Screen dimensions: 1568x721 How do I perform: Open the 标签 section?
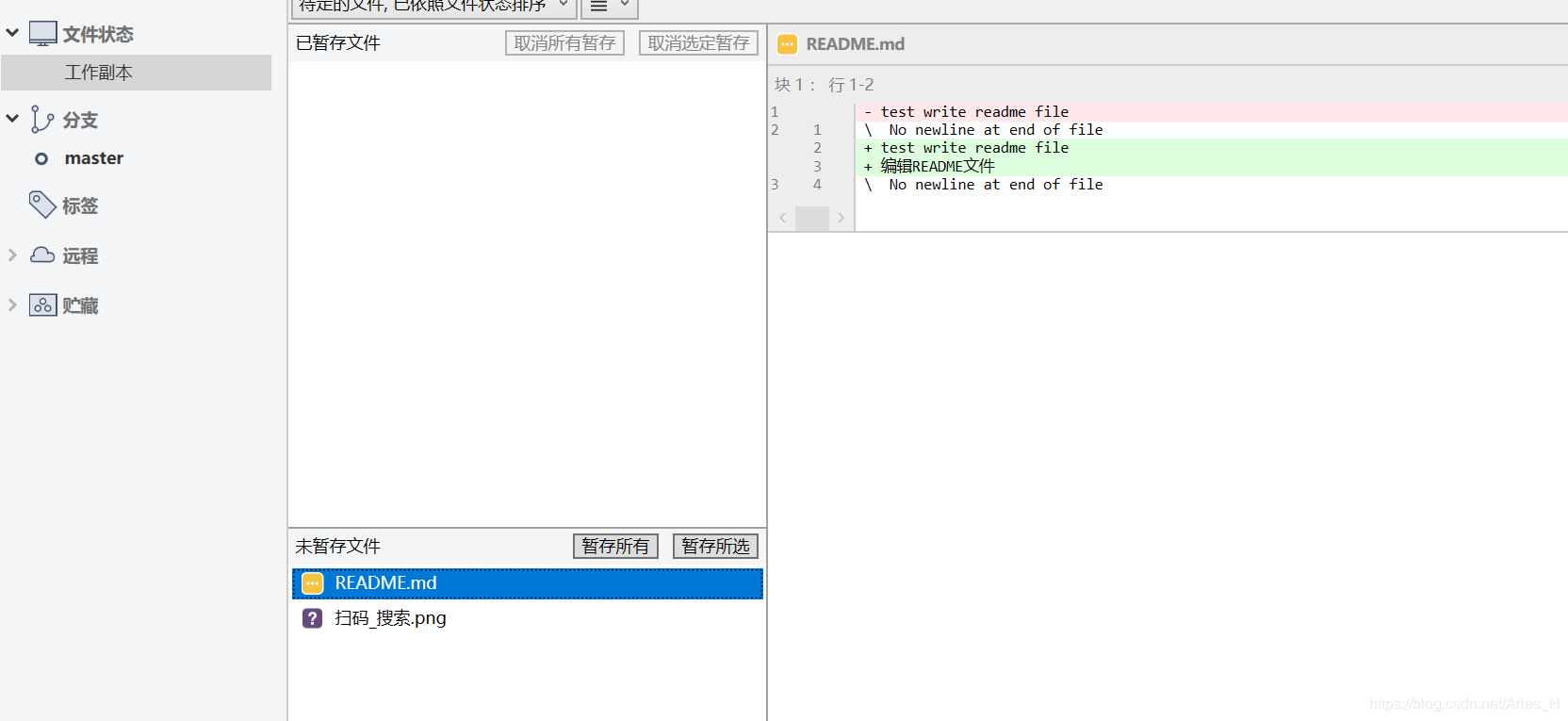click(80, 205)
